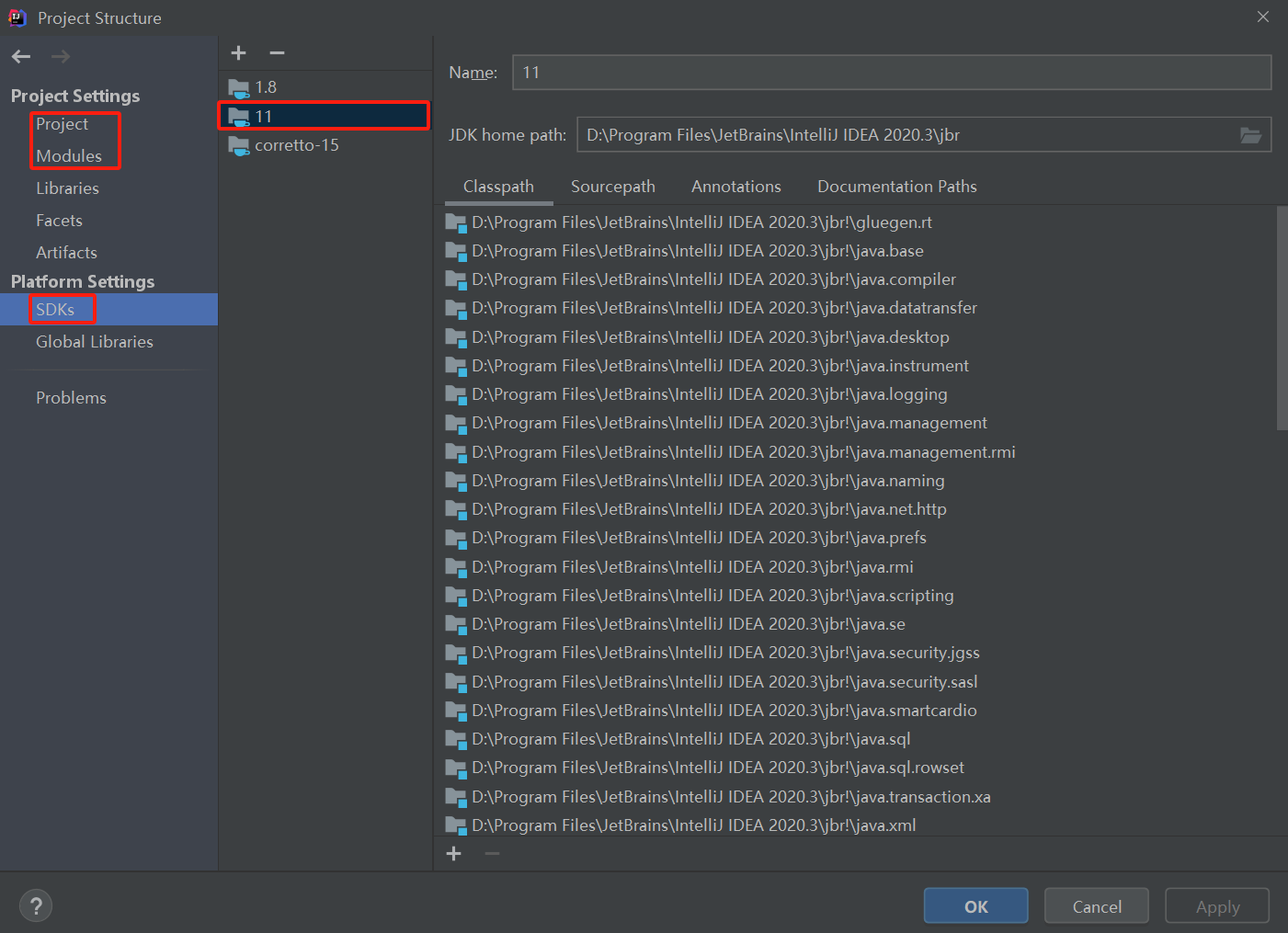Click the forward navigation arrow icon
Screen dimensions: 1288x933
click(61, 57)
